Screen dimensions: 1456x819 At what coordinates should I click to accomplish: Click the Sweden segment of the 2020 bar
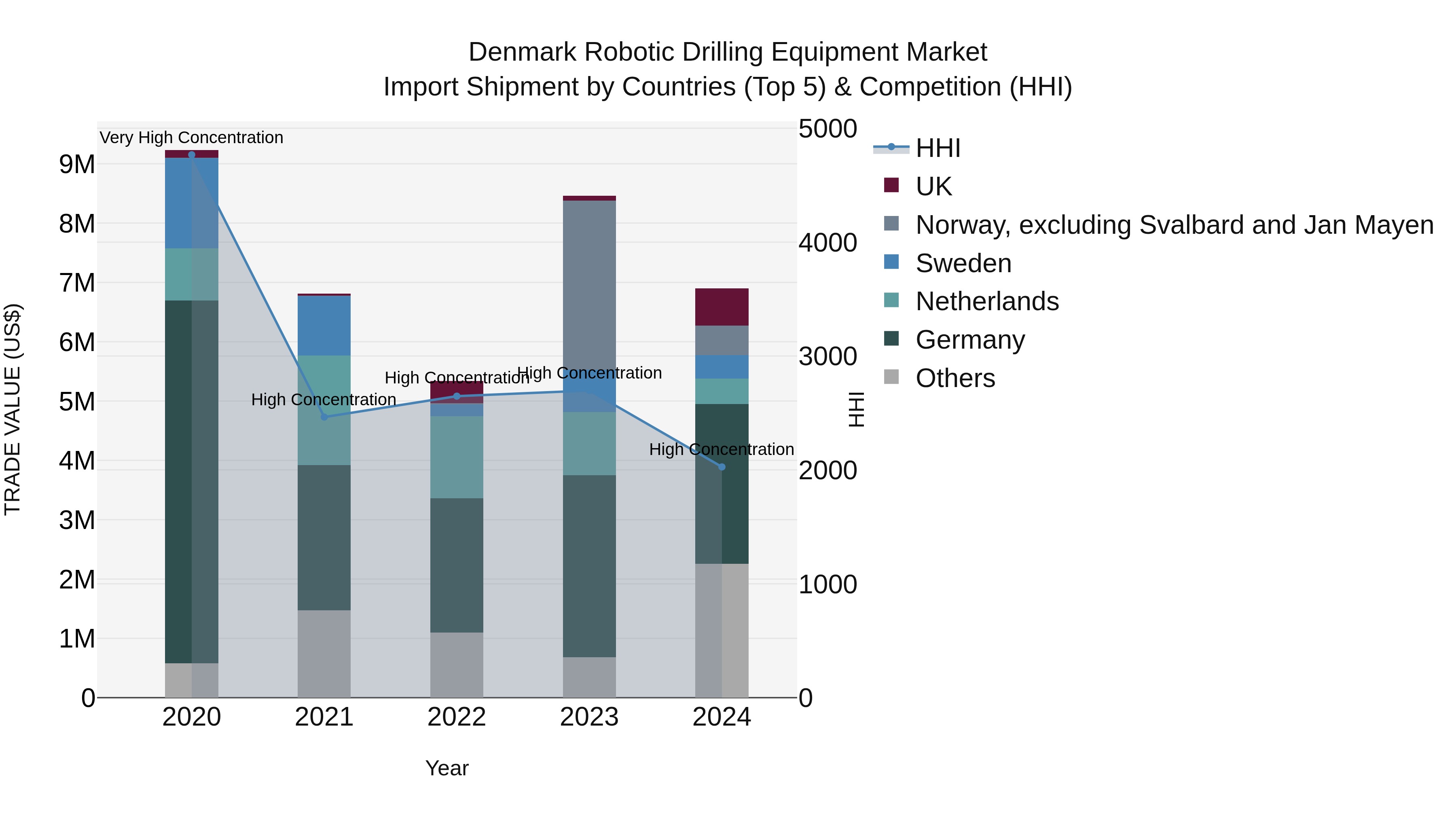192,203
